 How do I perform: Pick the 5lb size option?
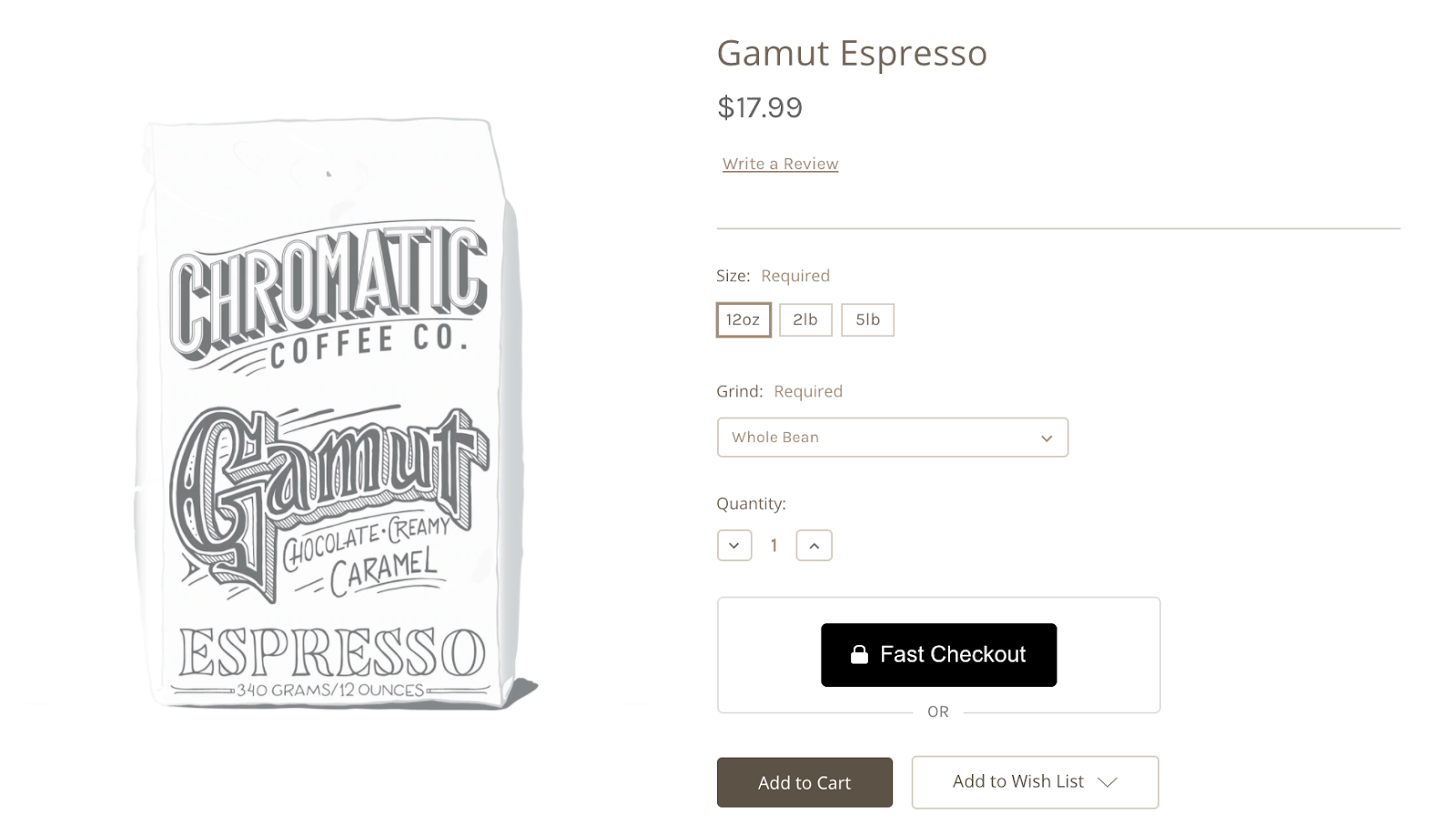click(x=867, y=320)
